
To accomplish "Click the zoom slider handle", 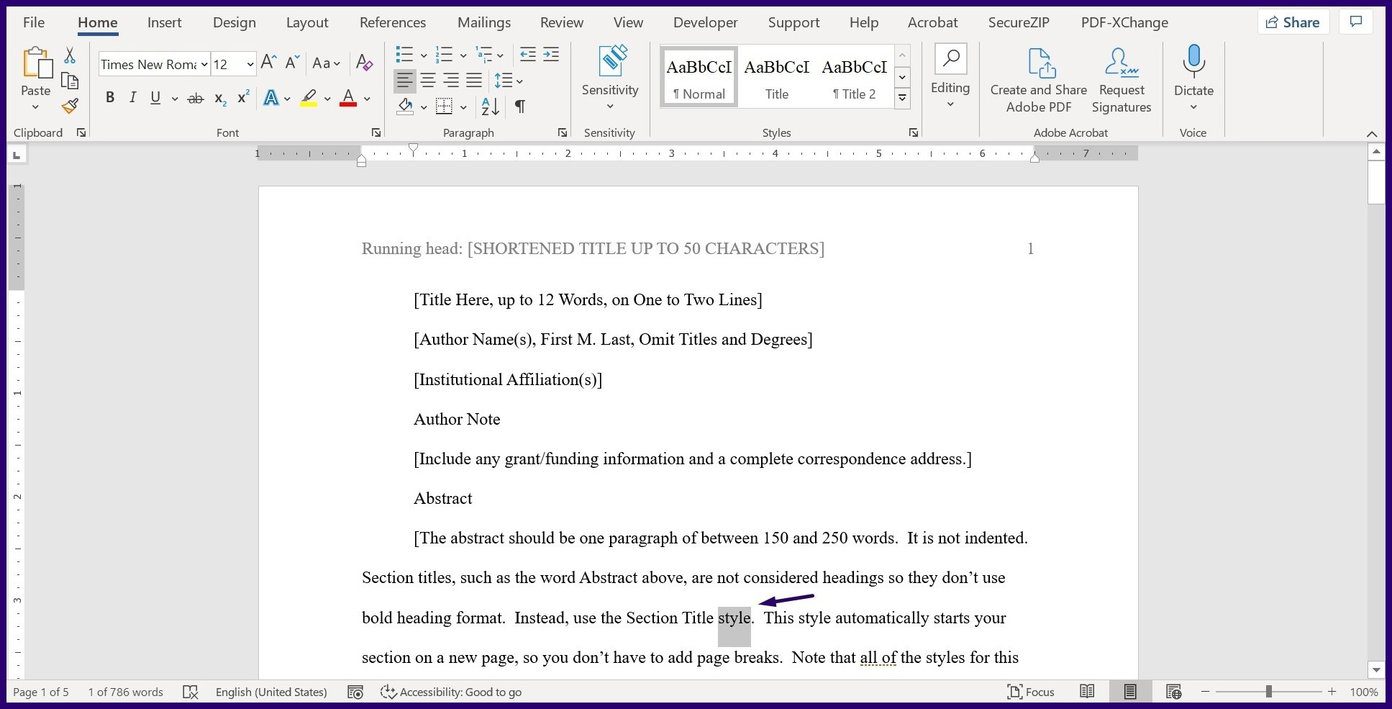I will [1268, 692].
